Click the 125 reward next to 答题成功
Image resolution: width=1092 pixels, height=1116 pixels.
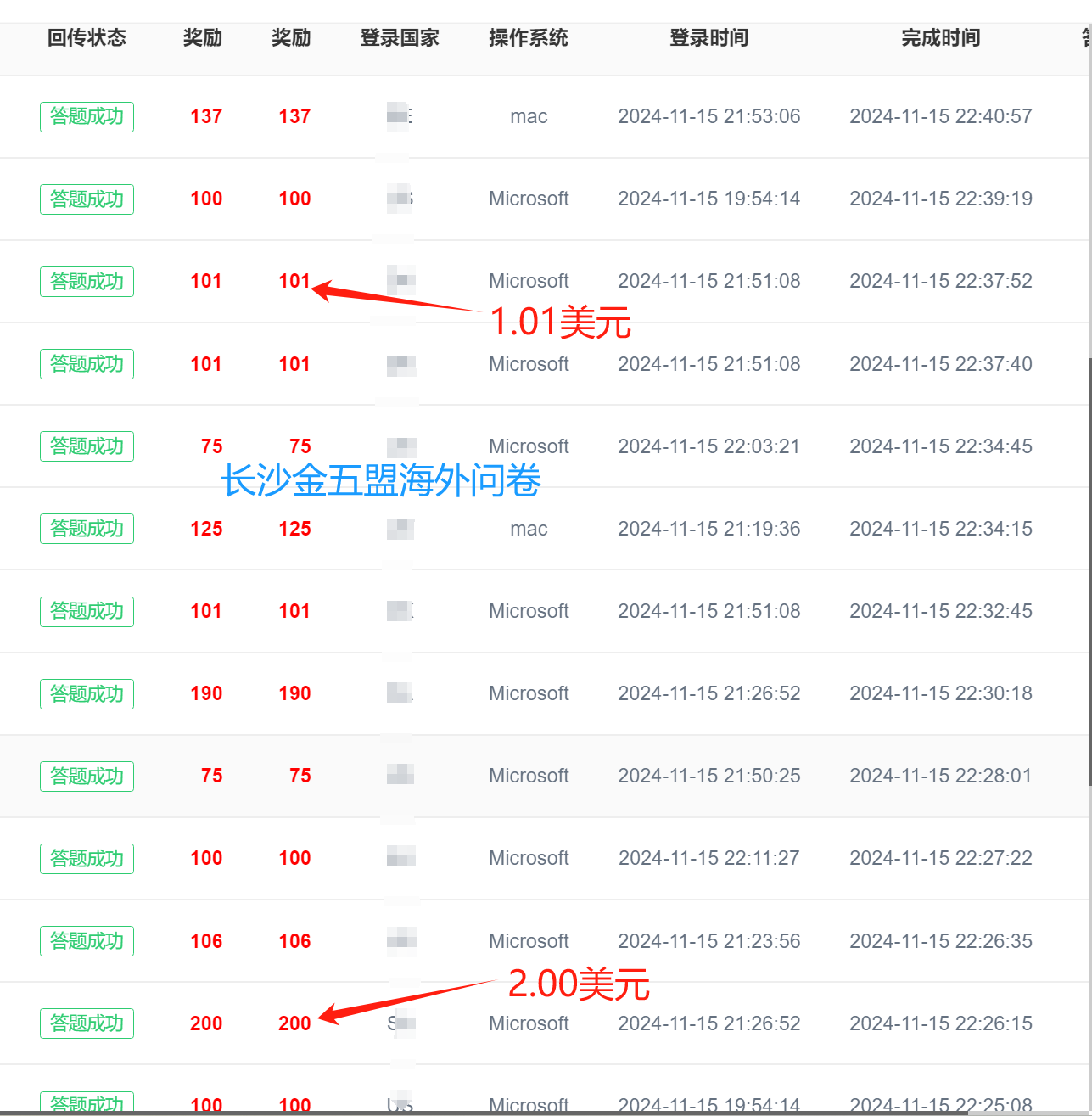(x=206, y=529)
